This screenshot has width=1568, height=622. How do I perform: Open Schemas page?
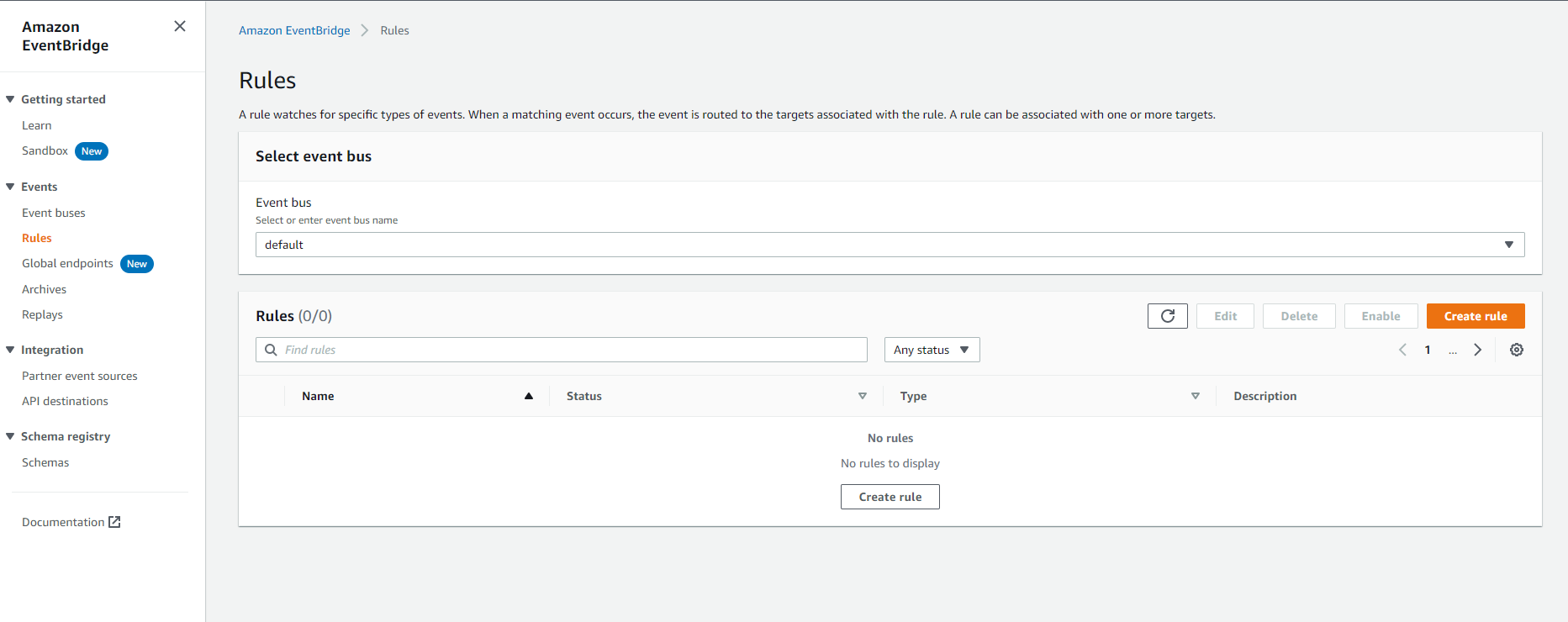(45, 462)
